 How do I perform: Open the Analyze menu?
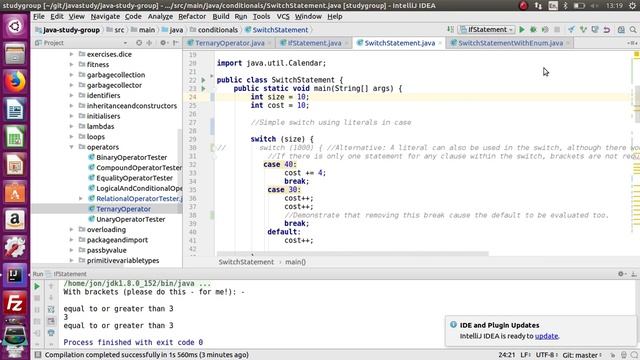click(160, 17)
